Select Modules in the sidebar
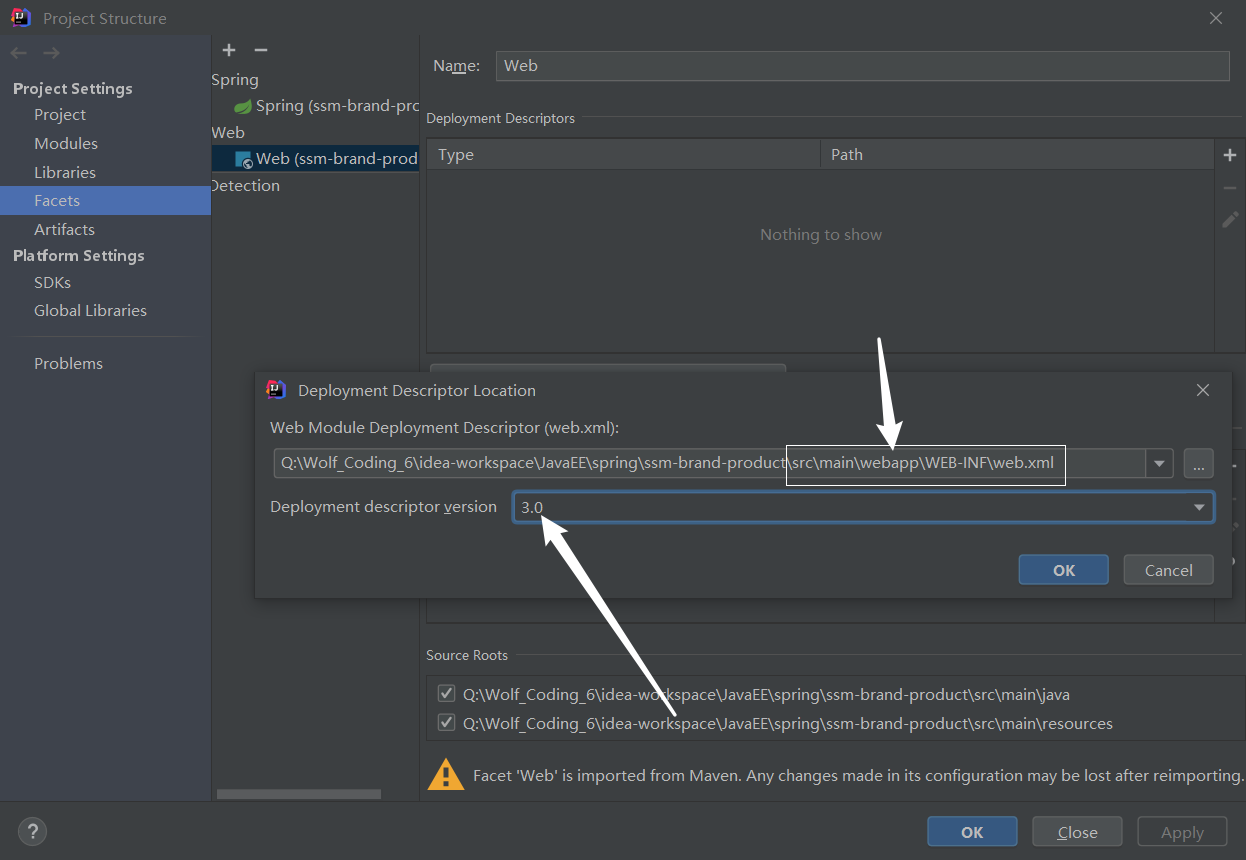The width and height of the screenshot is (1246, 860). point(66,144)
